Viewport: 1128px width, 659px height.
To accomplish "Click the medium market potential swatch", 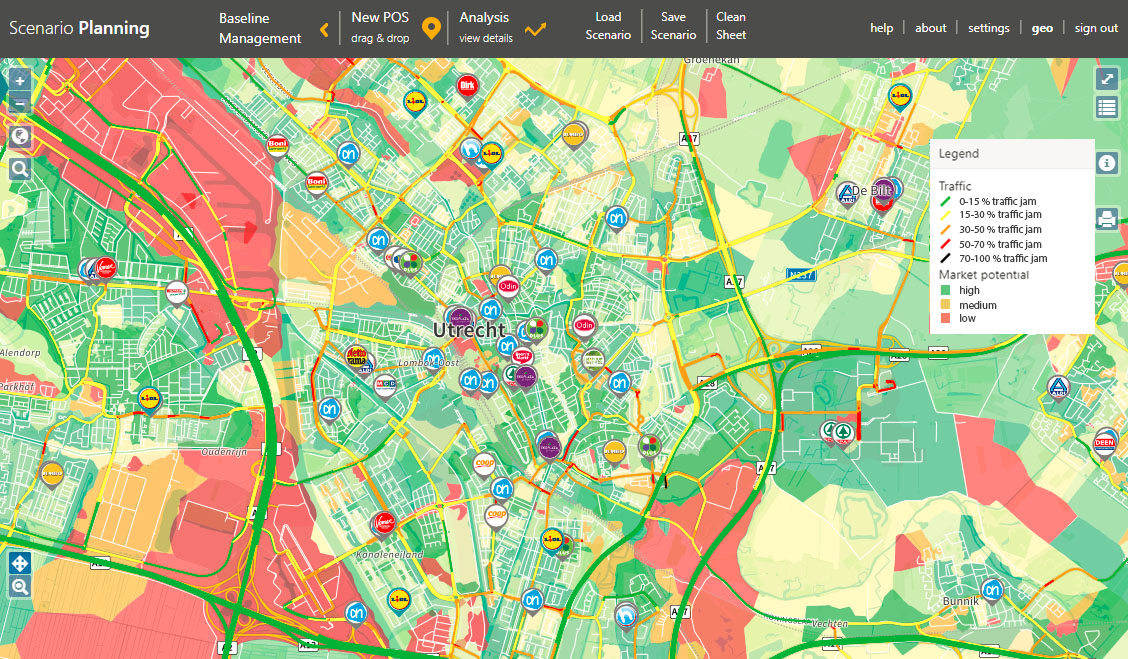I will point(945,305).
